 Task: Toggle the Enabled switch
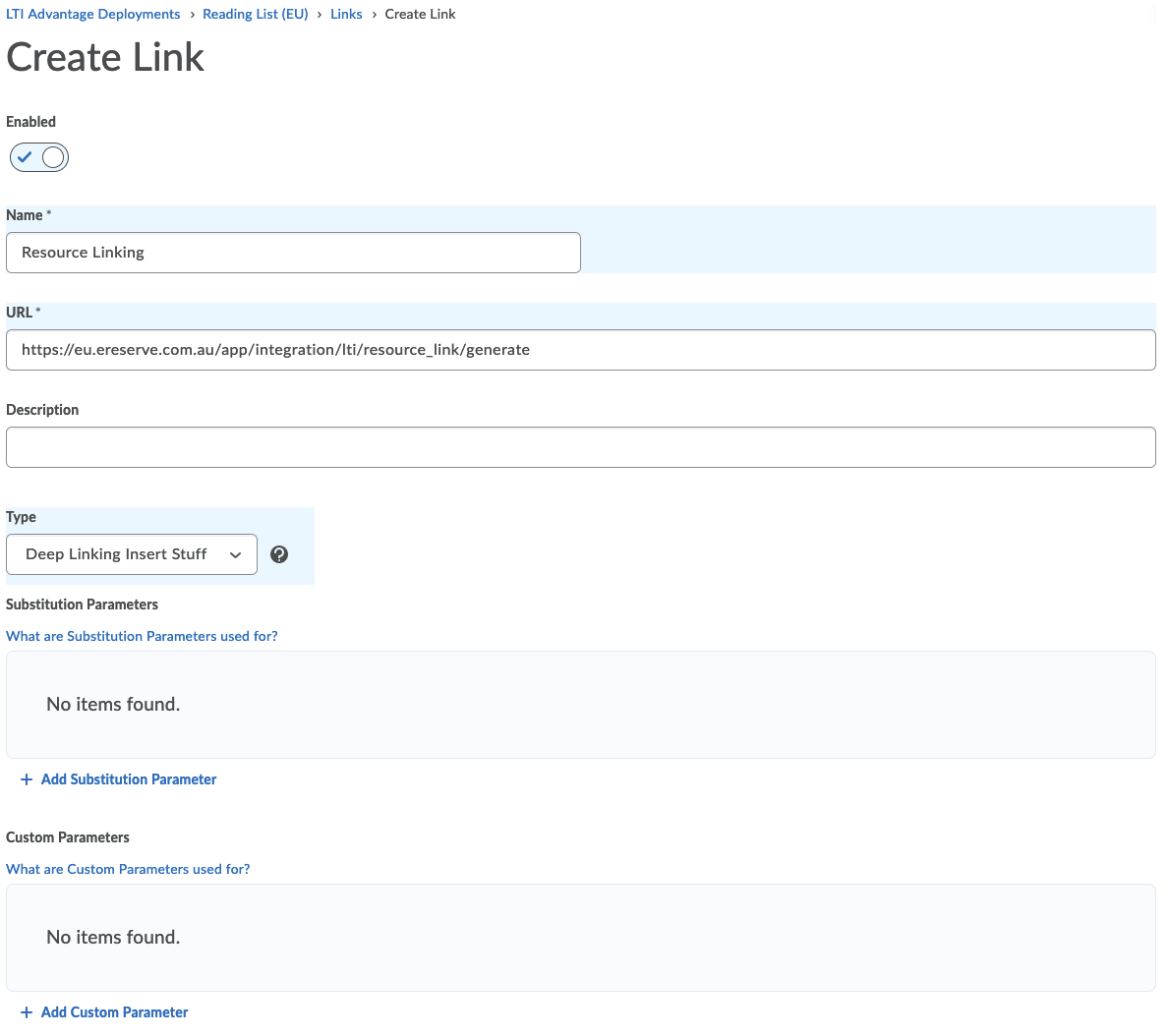39,157
